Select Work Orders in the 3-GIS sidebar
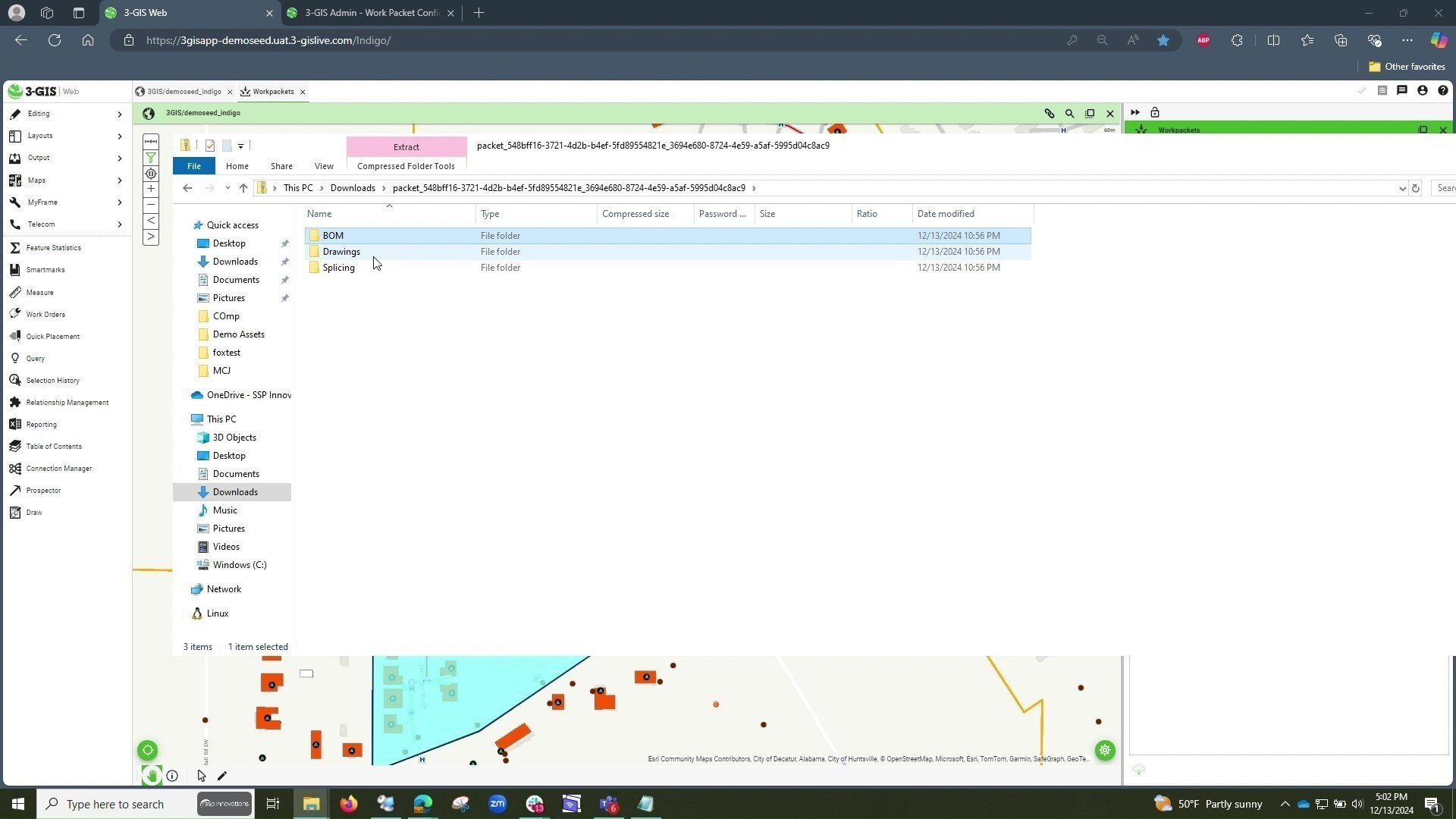 click(x=45, y=314)
